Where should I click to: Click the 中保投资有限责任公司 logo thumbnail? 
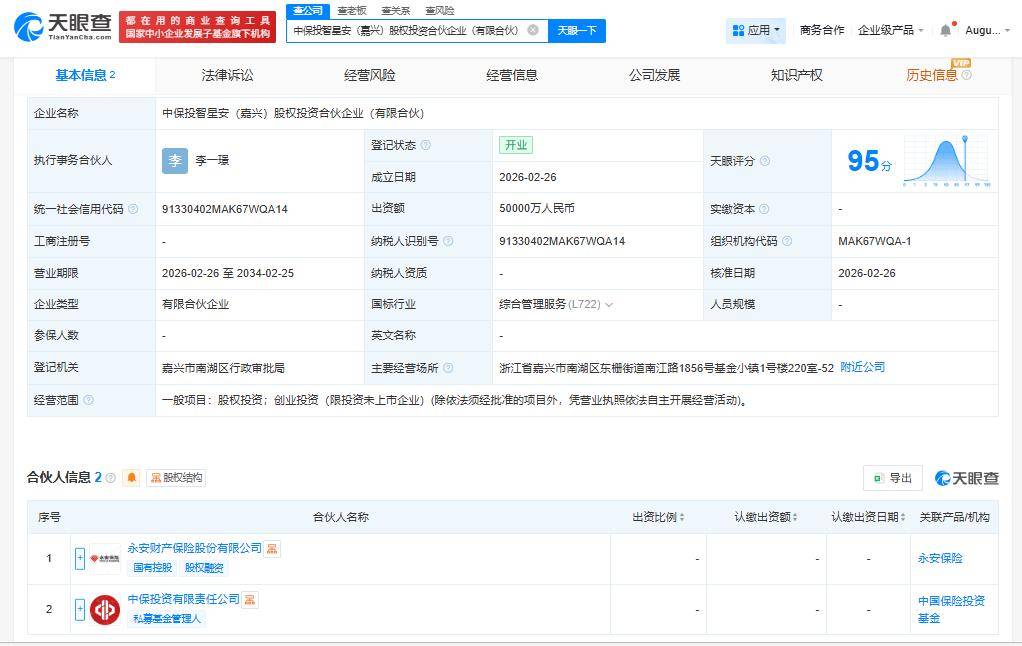[105, 609]
